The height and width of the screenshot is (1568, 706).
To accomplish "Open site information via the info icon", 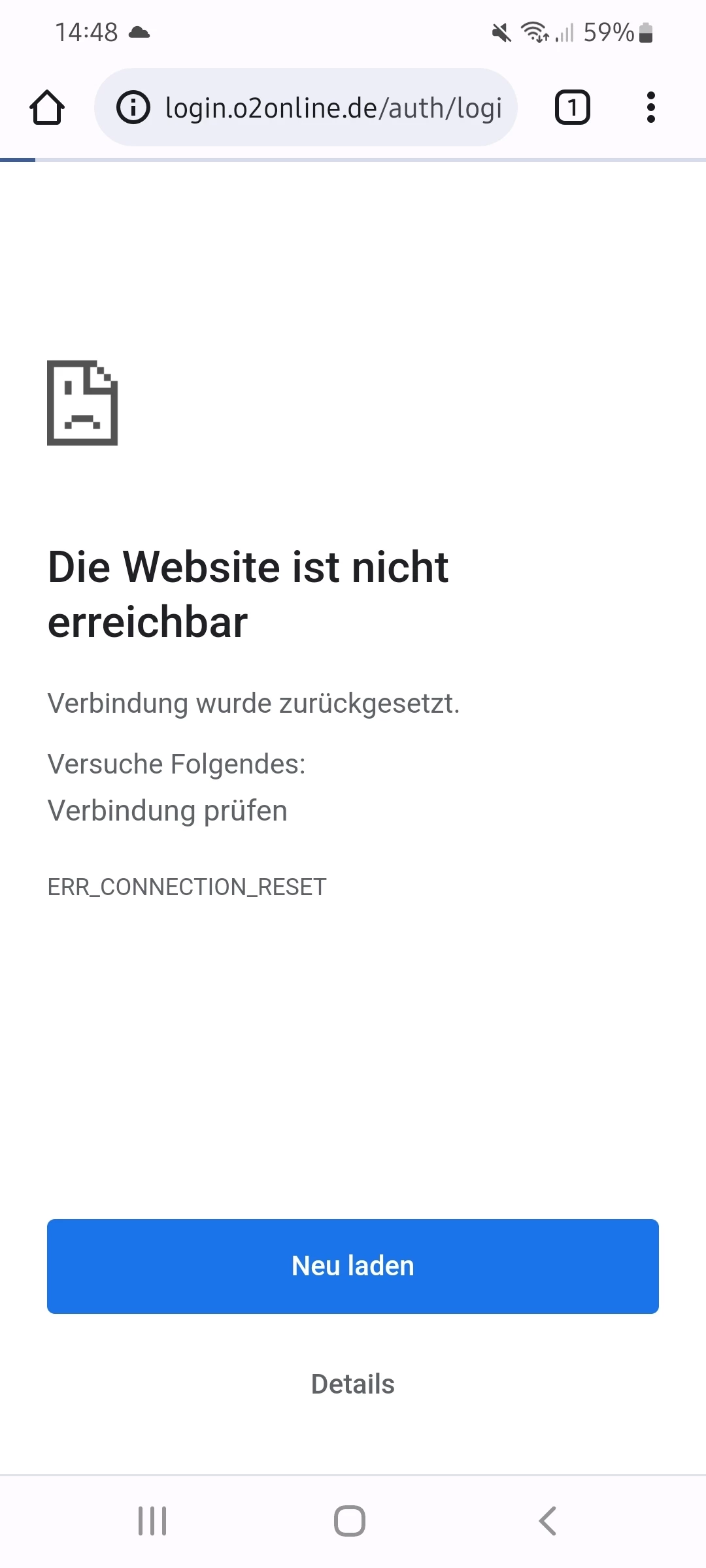I will (133, 107).
